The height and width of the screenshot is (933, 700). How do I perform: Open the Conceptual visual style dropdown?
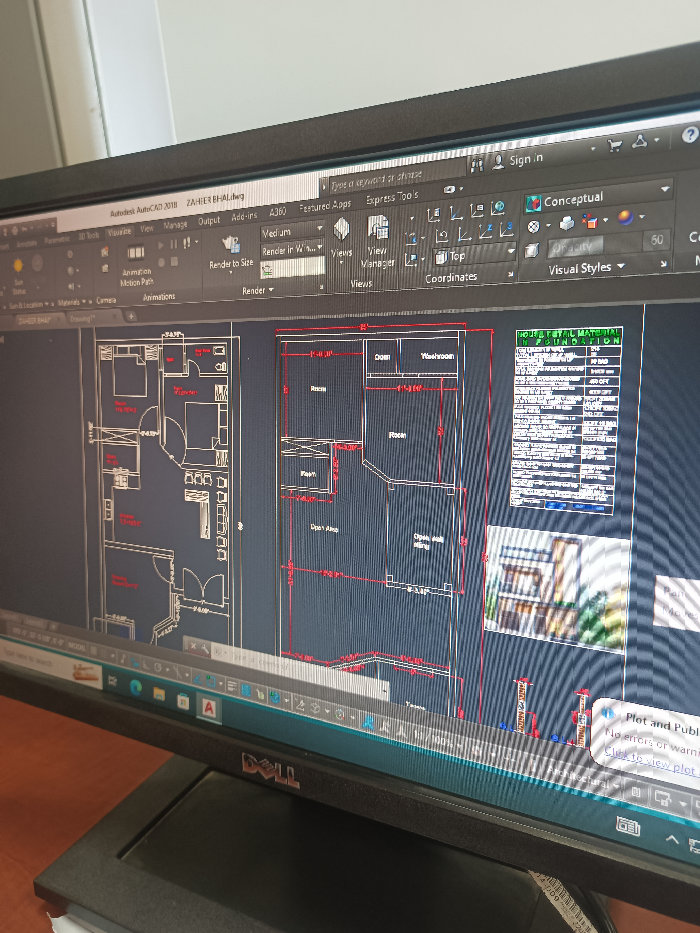click(x=597, y=198)
